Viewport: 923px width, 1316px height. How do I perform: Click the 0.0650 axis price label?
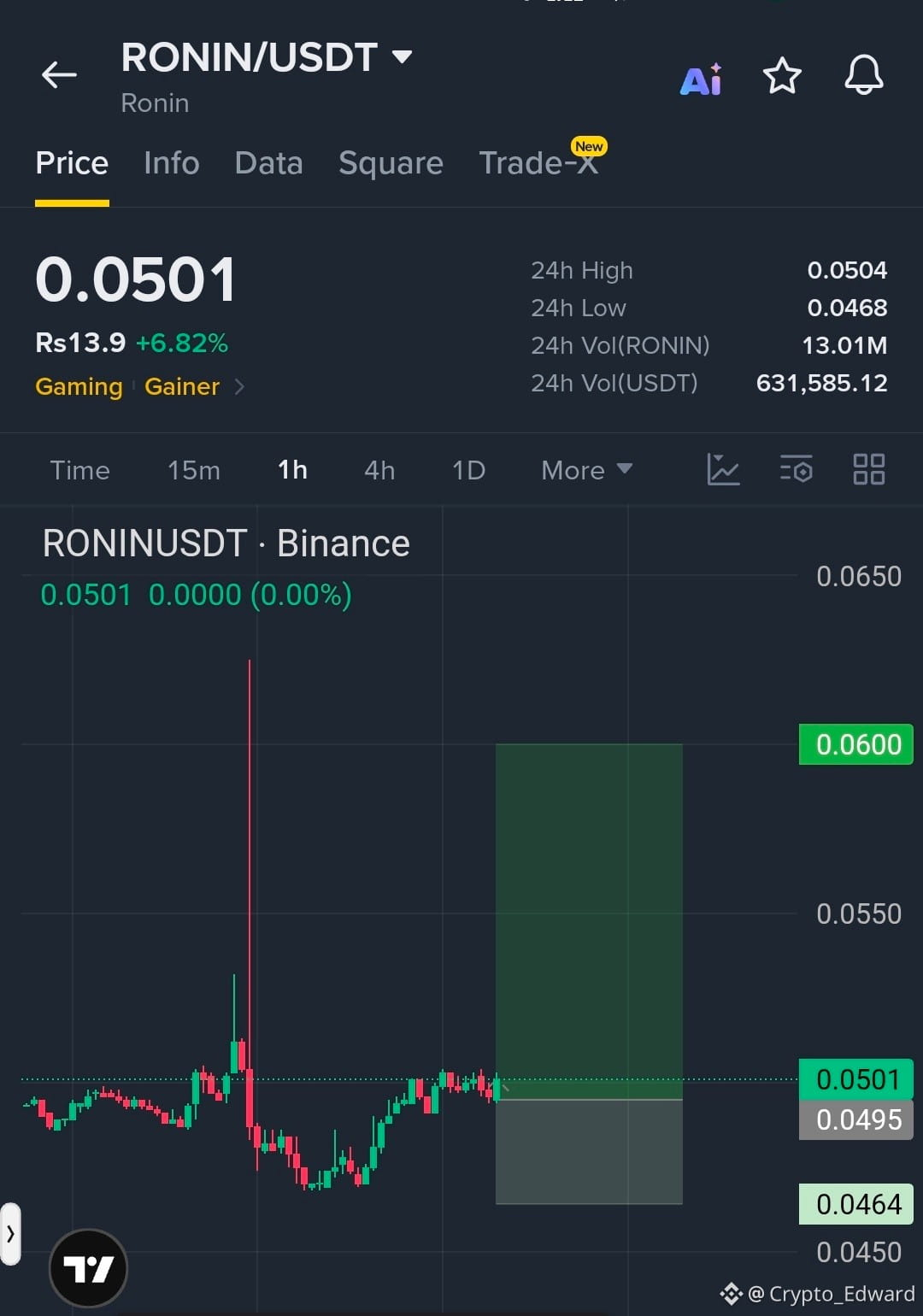(859, 576)
